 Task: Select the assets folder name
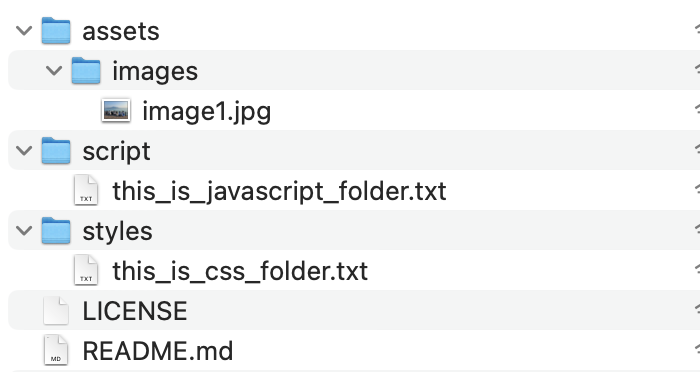coord(121,32)
